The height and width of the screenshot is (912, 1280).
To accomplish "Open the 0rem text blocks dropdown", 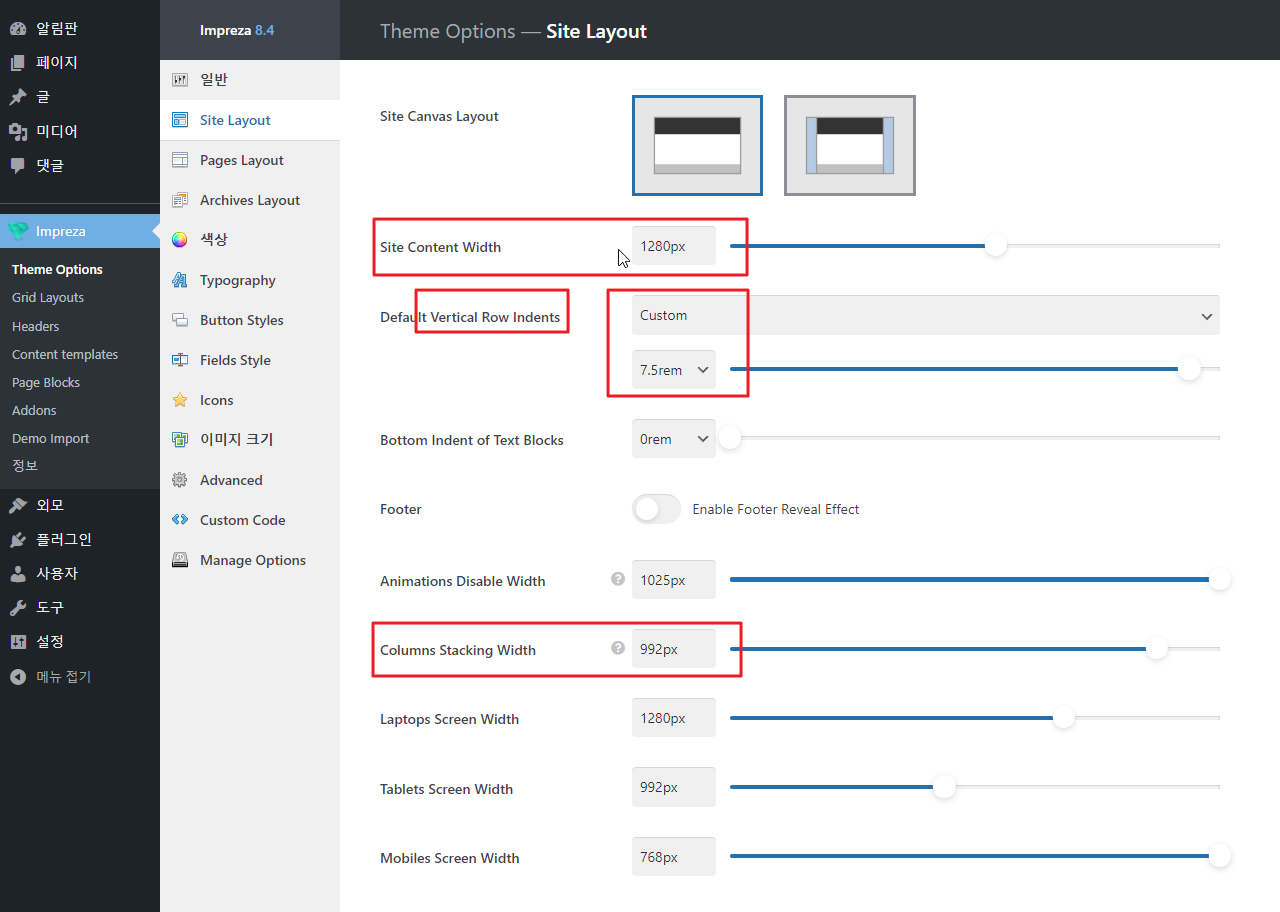I will tap(674, 439).
